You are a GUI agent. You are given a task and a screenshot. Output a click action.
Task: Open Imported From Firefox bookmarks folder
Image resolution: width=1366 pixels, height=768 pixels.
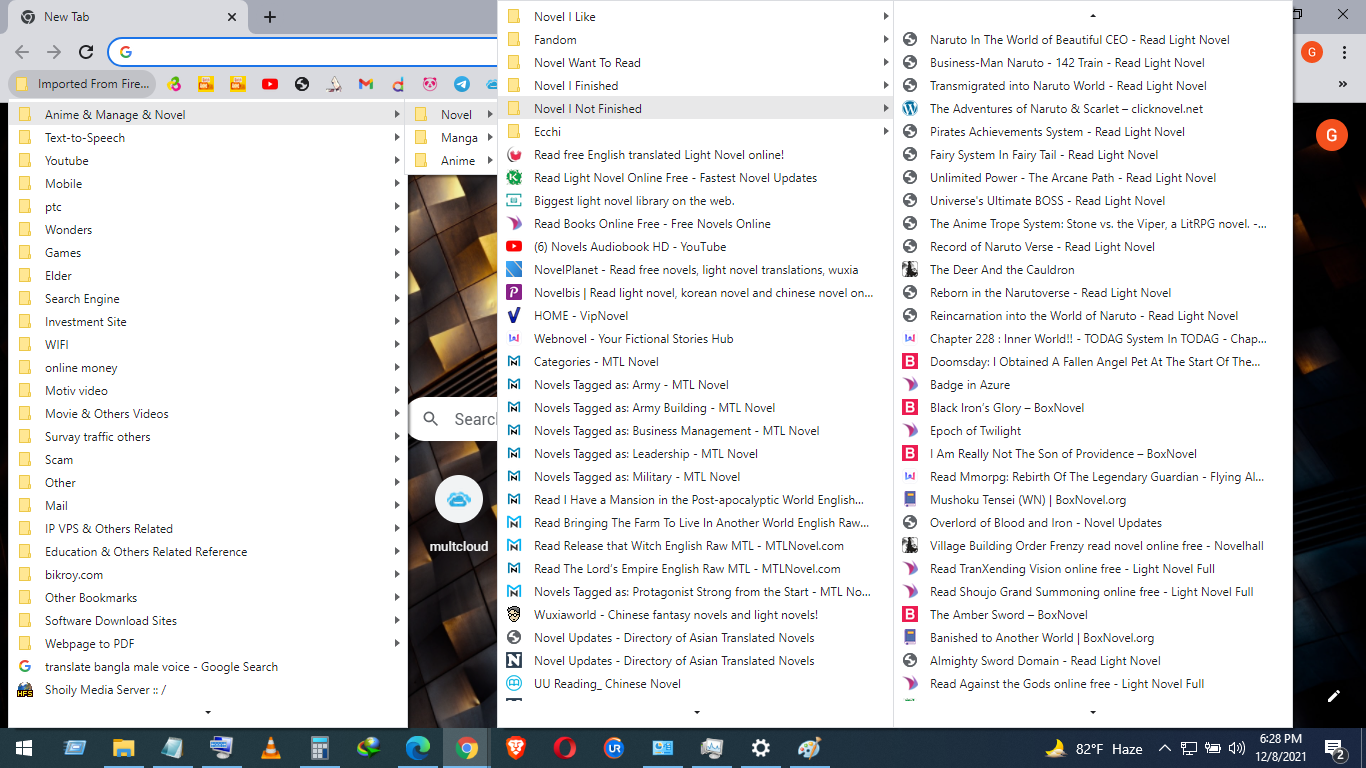(83, 84)
